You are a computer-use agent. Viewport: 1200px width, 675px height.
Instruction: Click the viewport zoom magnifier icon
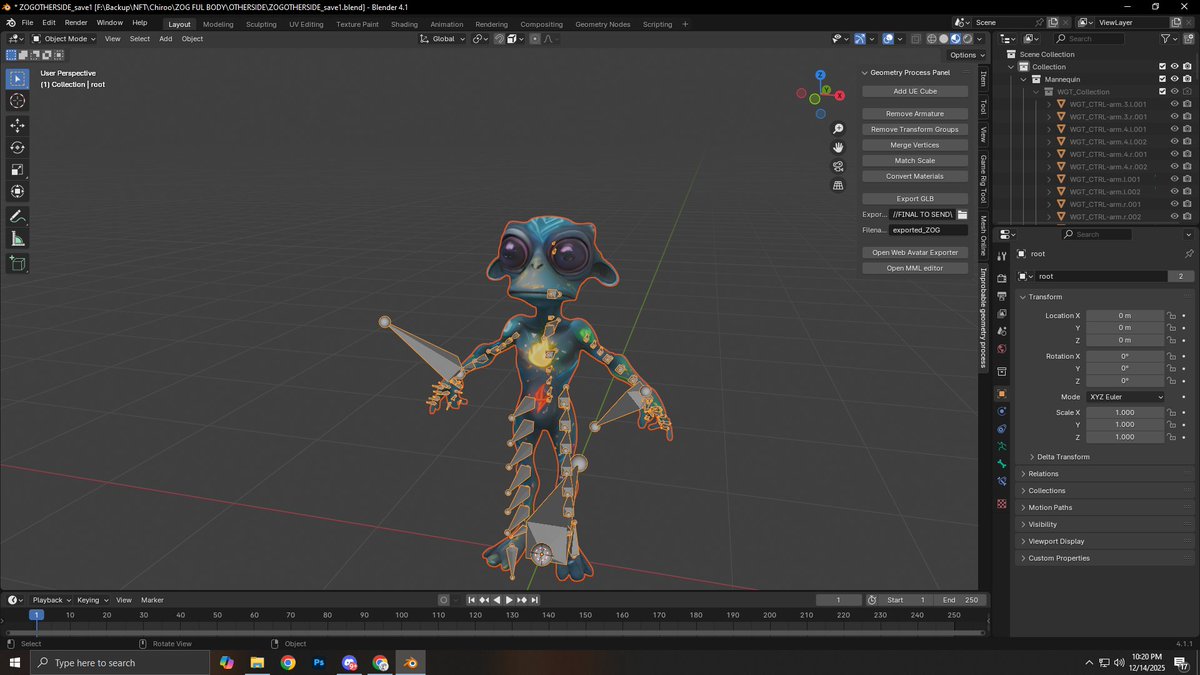tap(838, 129)
